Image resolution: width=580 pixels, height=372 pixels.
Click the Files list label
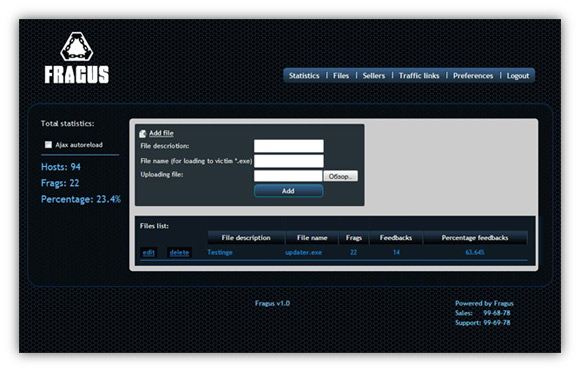click(154, 226)
